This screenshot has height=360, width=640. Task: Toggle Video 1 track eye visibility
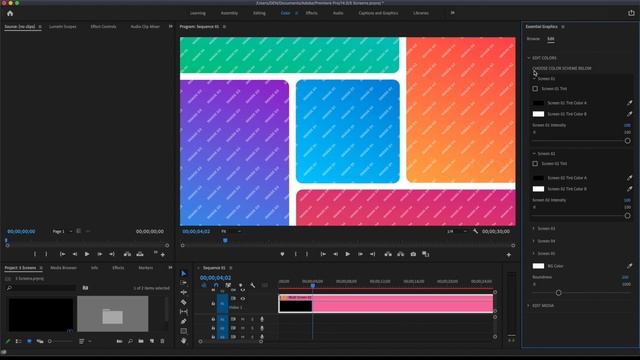coord(243,298)
